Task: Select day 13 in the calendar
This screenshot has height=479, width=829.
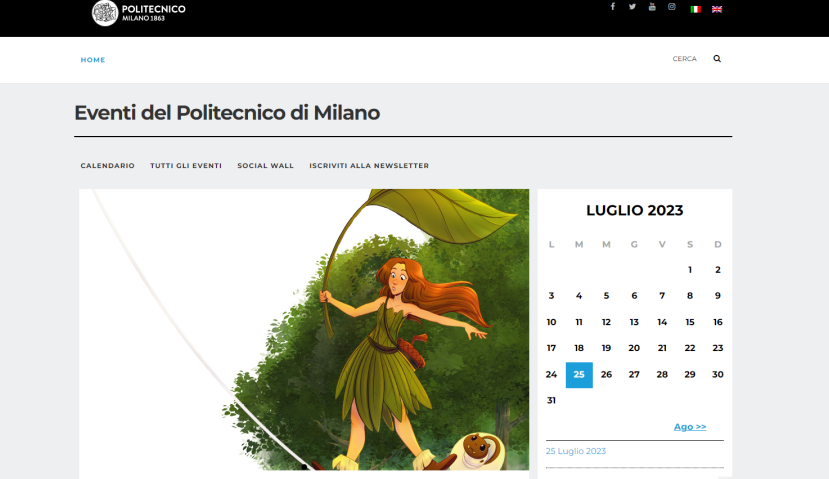Action: point(634,322)
